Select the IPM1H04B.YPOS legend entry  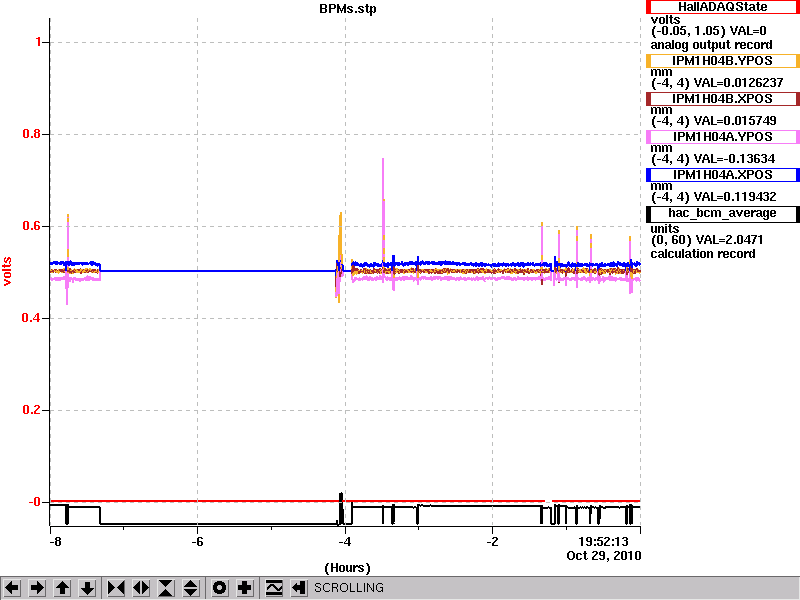[722, 61]
